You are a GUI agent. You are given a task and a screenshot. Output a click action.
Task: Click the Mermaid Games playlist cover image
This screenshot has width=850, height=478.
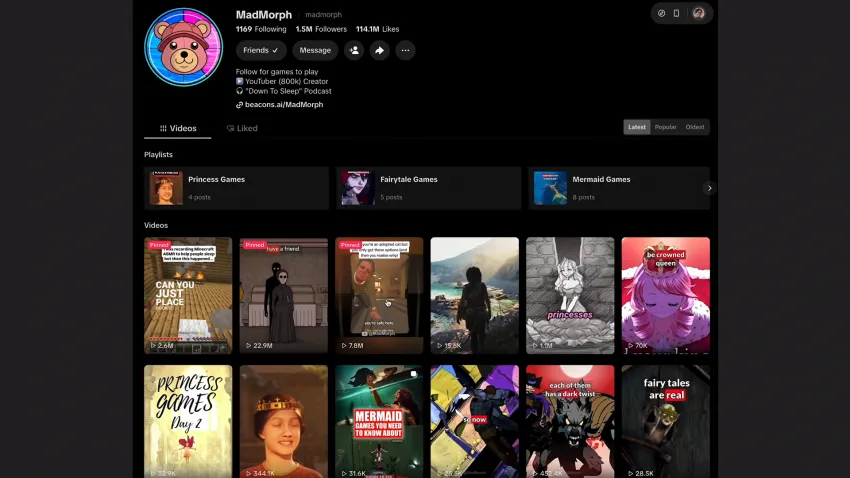tap(550, 188)
